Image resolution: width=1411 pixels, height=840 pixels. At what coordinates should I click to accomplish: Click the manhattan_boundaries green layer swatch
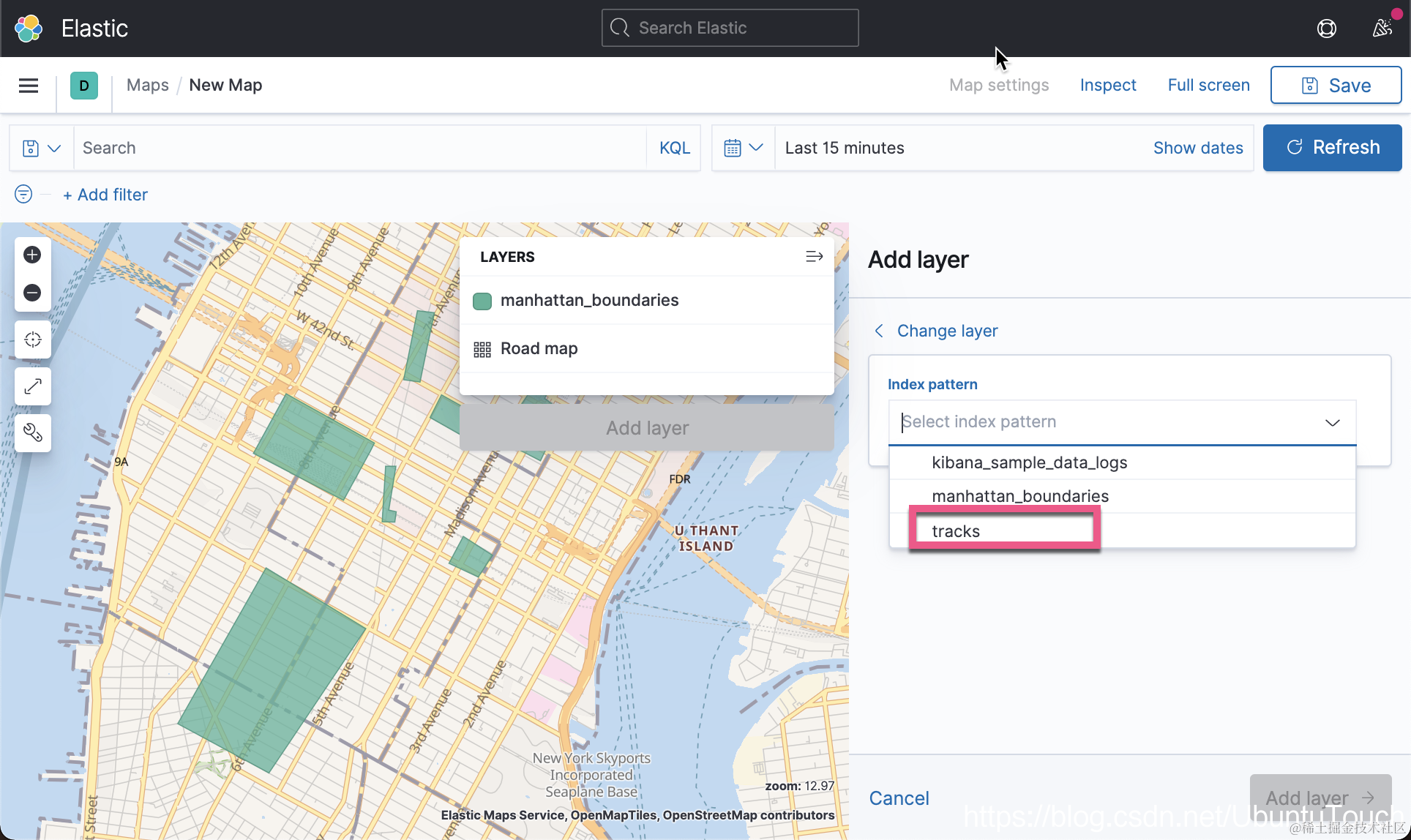tap(482, 301)
